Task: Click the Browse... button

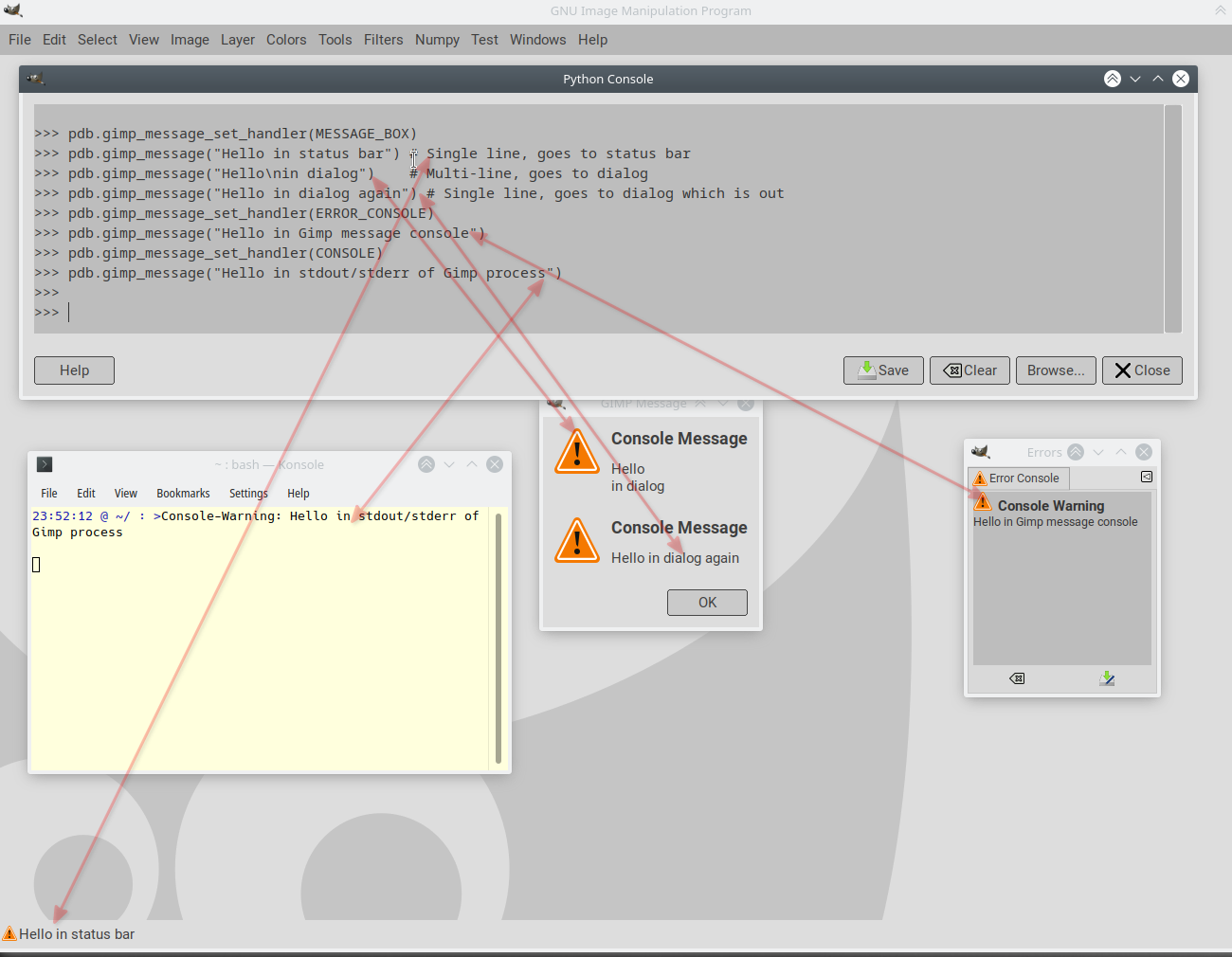Action: click(1057, 370)
